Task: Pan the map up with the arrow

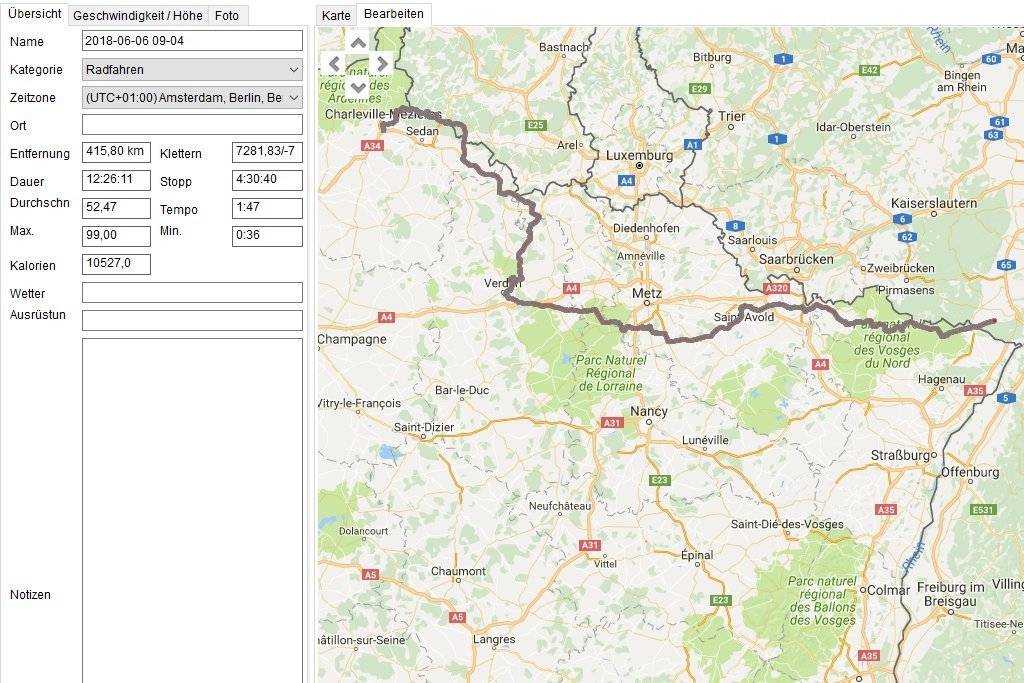Action: click(358, 43)
